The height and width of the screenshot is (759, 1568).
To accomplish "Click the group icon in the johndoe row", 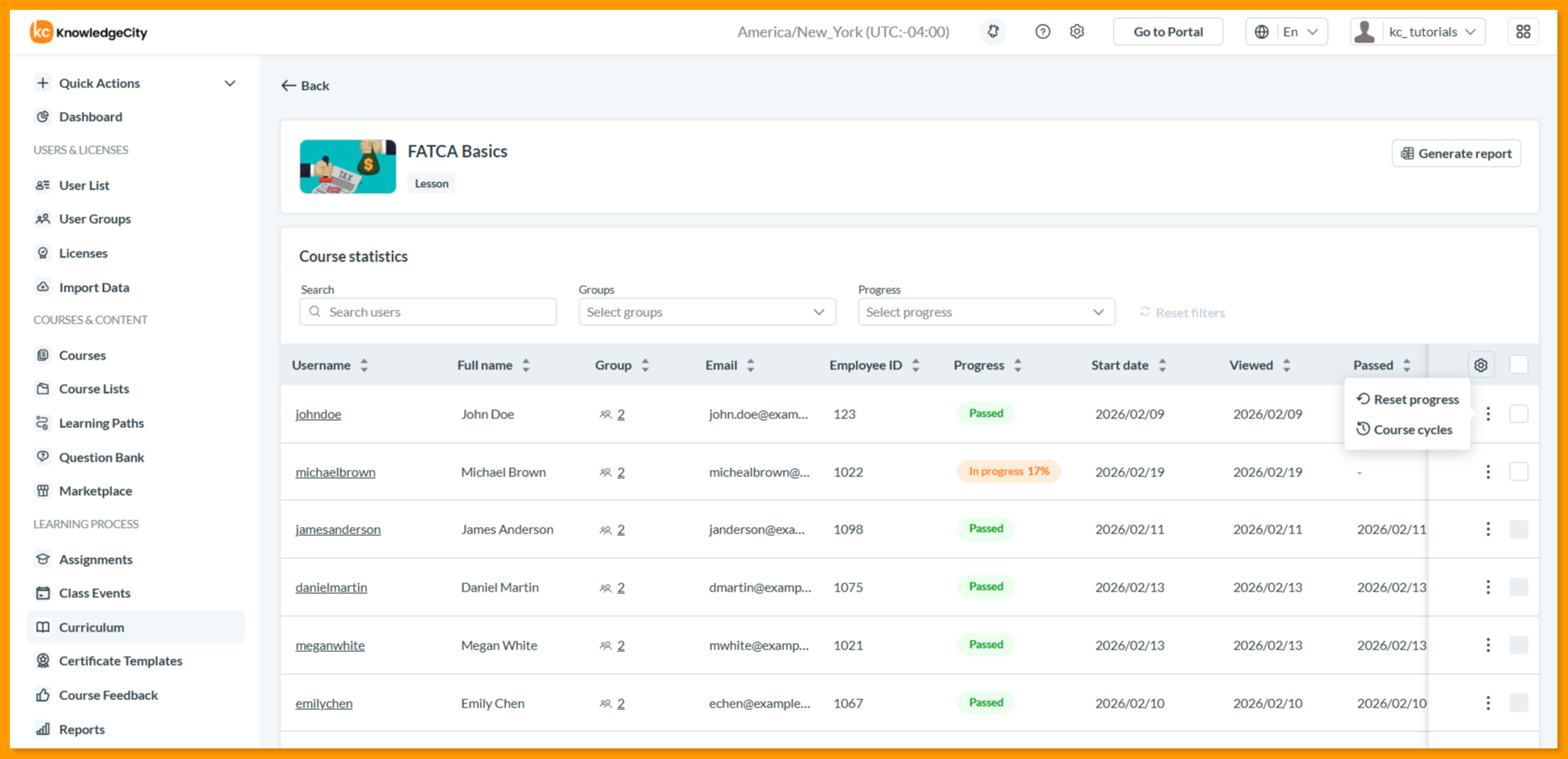I will [x=605, y=415].
